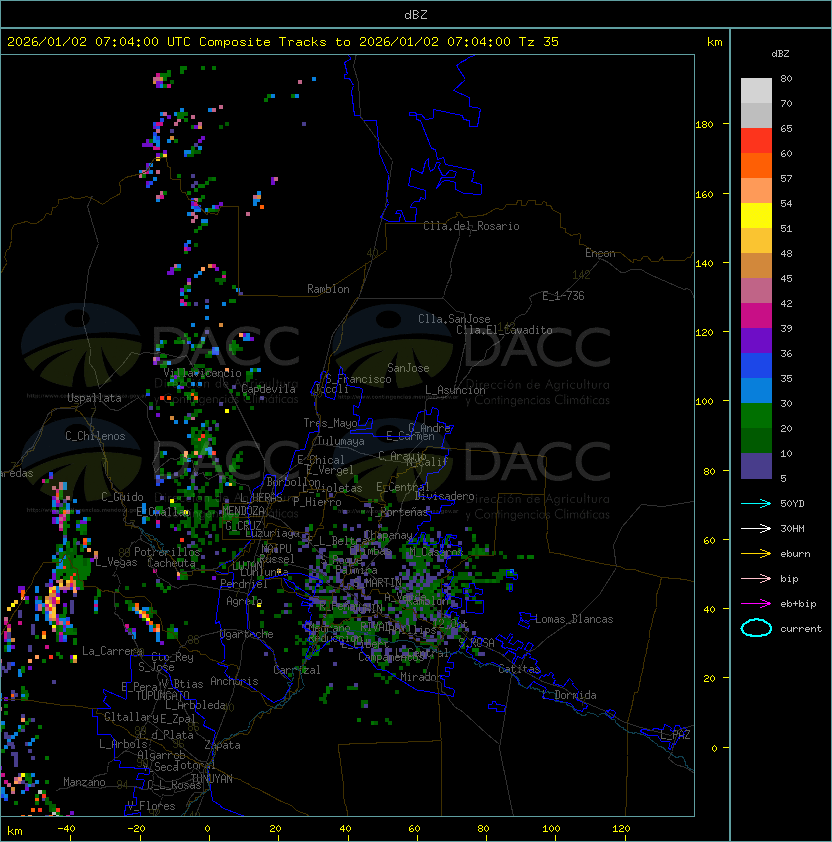Click the 'V_Flores' map label
This screenshot has width=832, height=842.
point(151,806)
